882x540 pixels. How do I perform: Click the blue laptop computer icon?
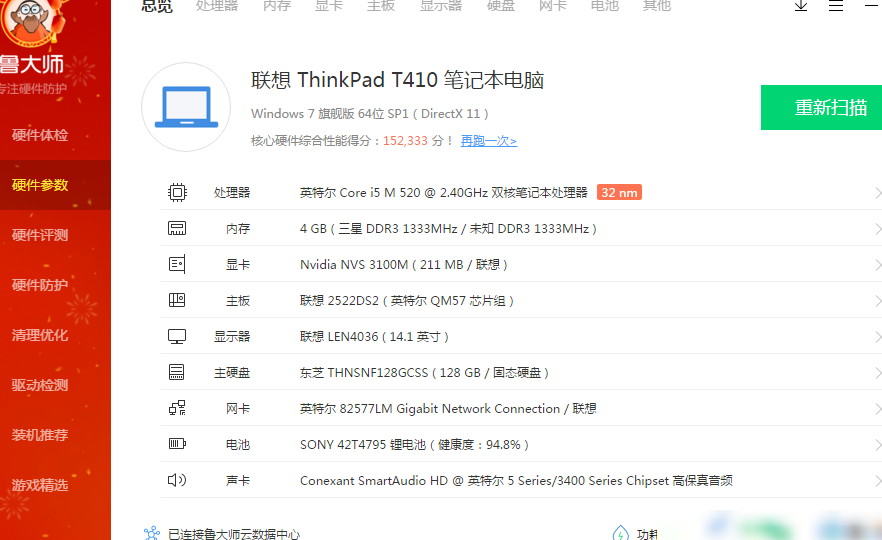(186, 107)
